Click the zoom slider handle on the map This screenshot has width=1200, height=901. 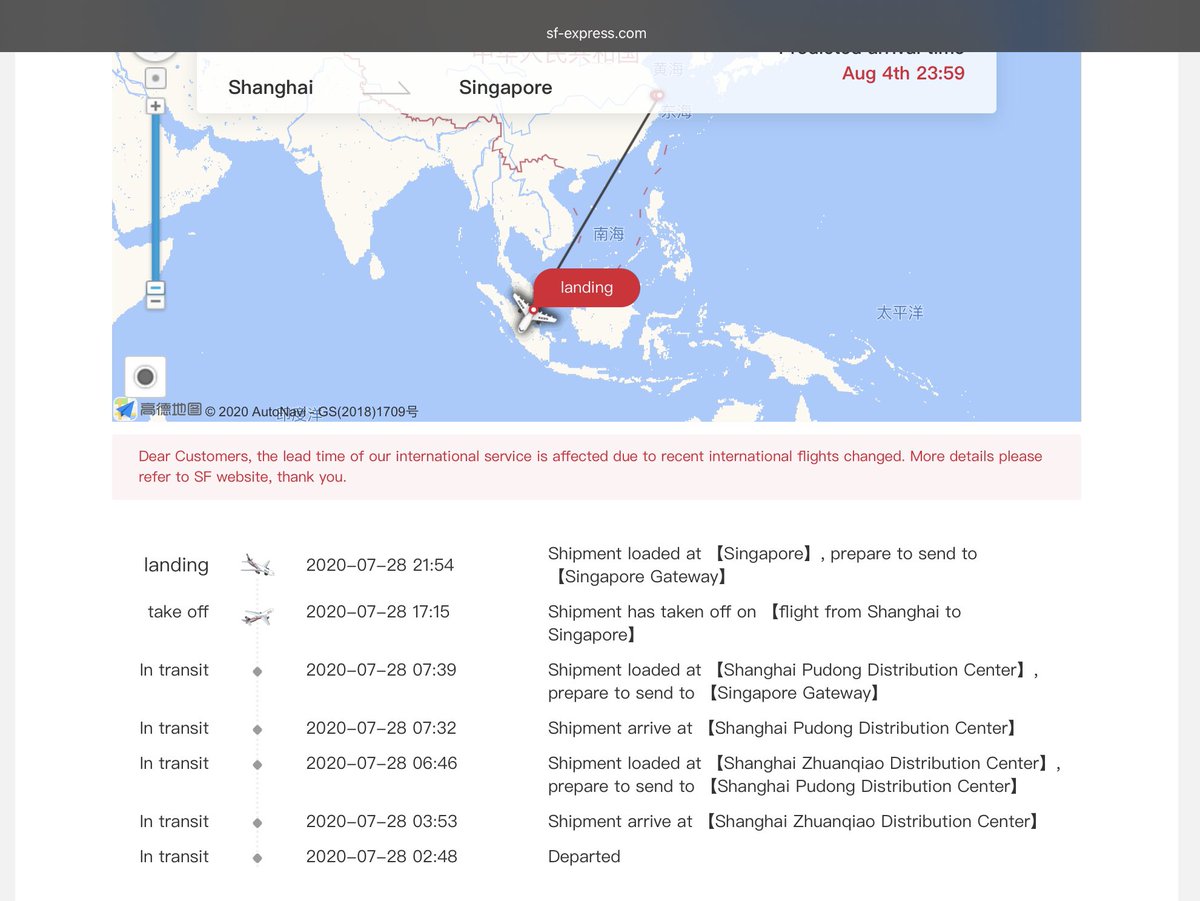pos(155,288)
